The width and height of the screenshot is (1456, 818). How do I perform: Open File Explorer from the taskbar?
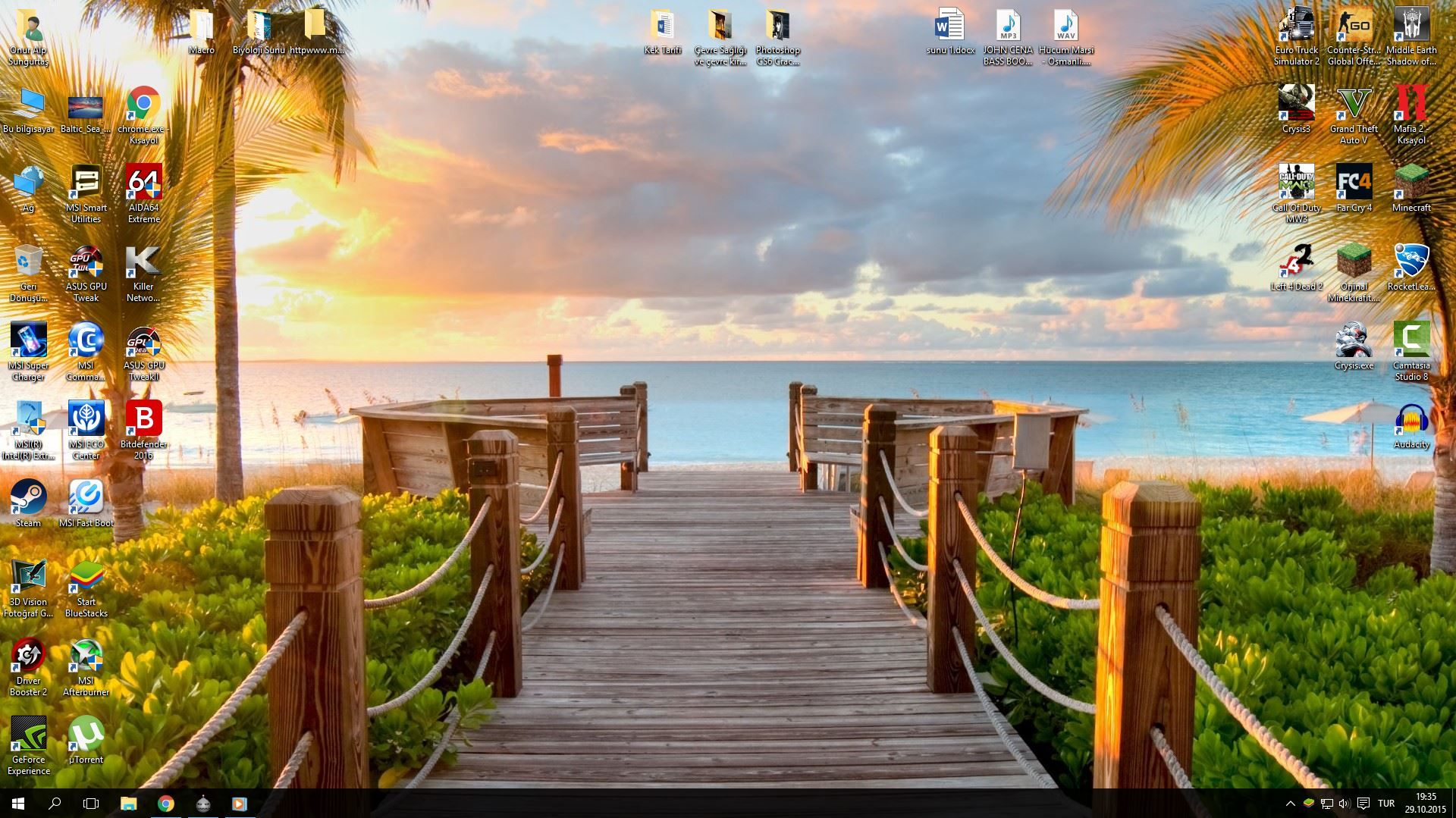coord(129,804)
